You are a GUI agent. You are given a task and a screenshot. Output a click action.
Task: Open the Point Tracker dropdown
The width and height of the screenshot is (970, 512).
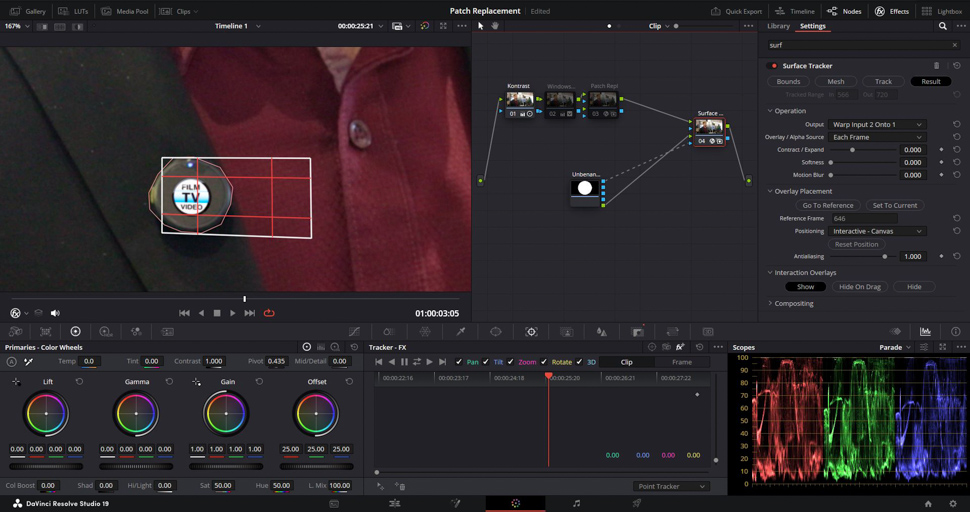[671, 486]
